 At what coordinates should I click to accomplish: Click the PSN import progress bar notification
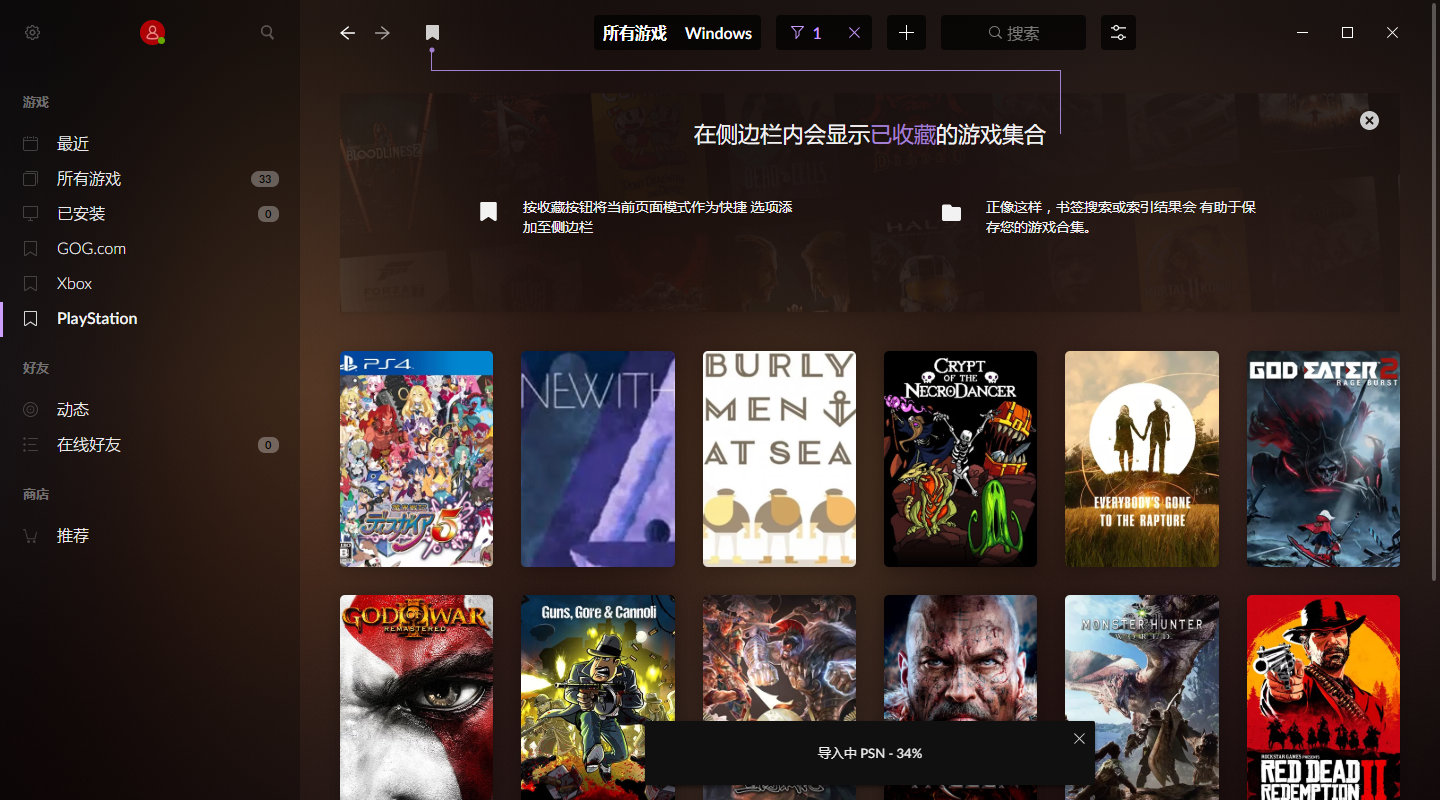(x=869, y=752)
